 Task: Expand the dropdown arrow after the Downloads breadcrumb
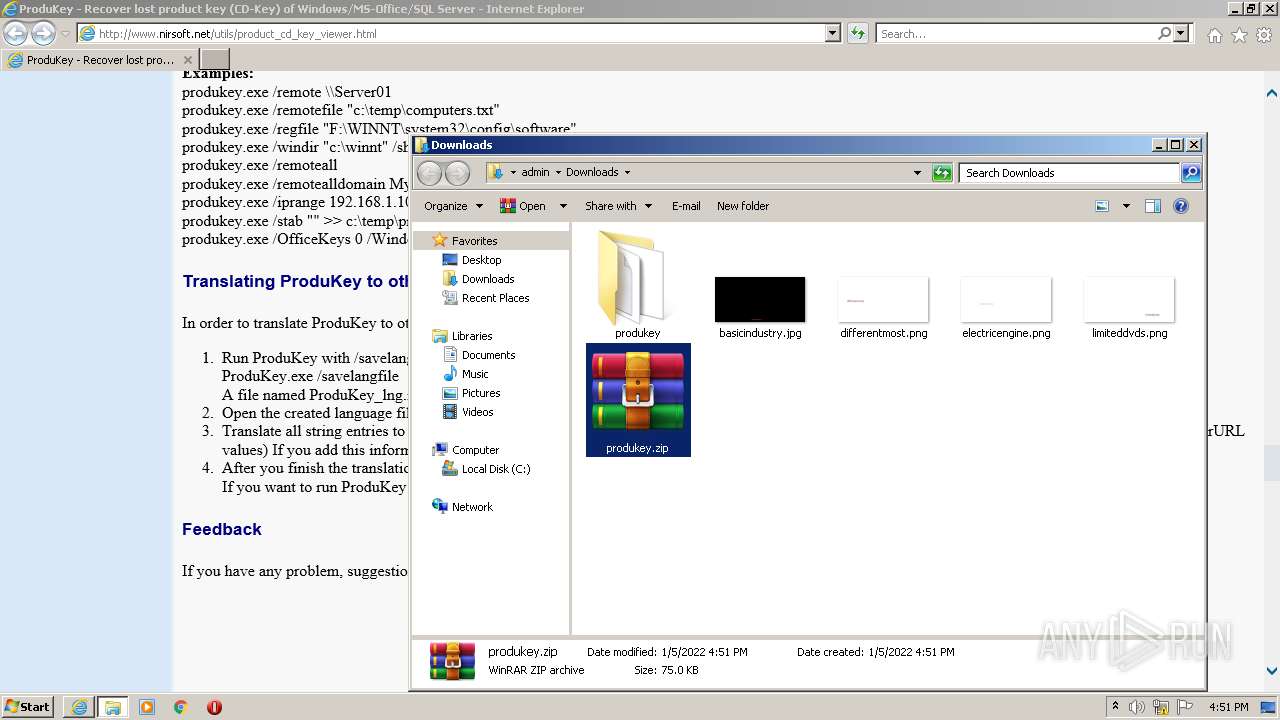pos(627,172)
